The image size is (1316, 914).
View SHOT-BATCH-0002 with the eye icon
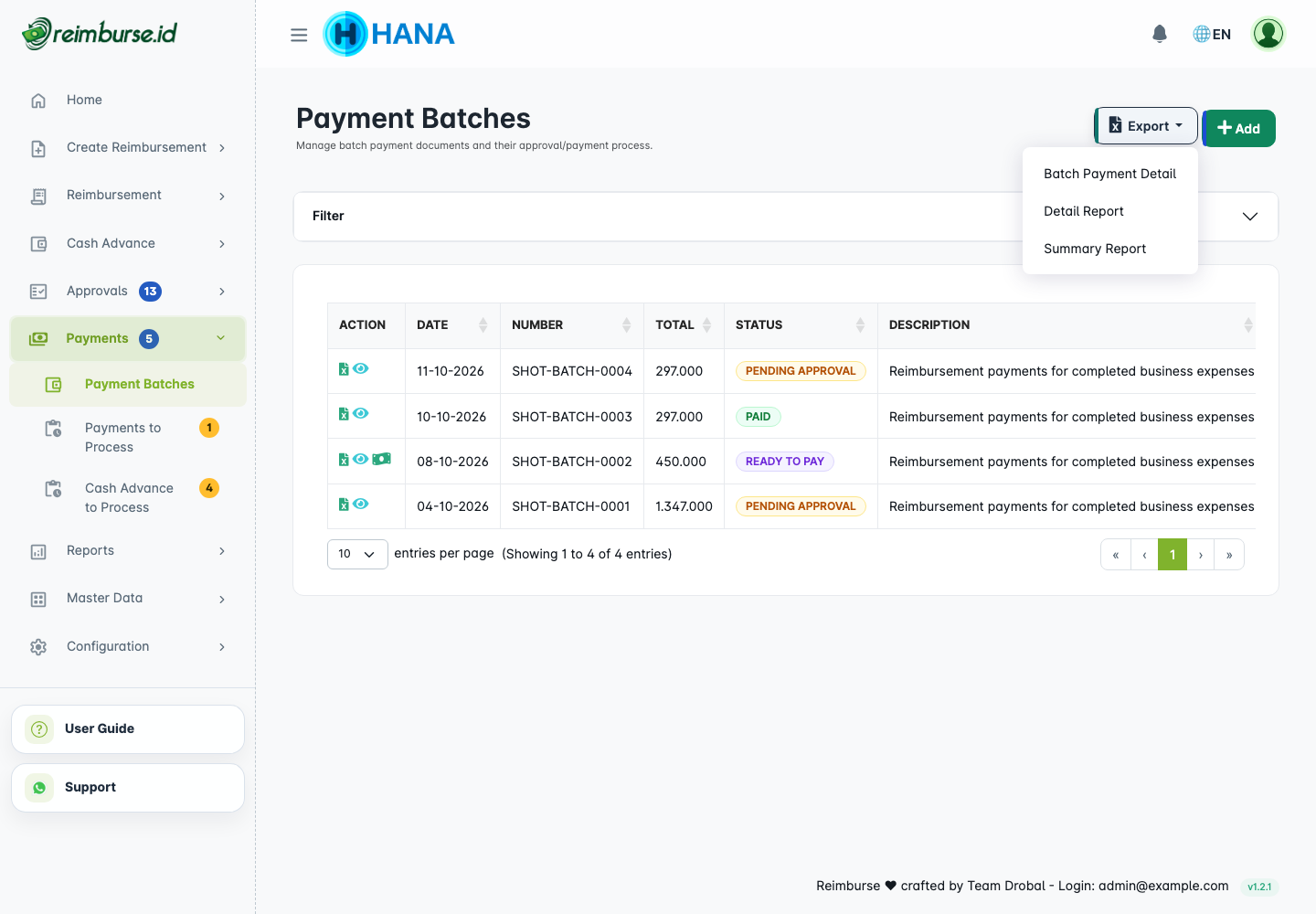[361, 459]
